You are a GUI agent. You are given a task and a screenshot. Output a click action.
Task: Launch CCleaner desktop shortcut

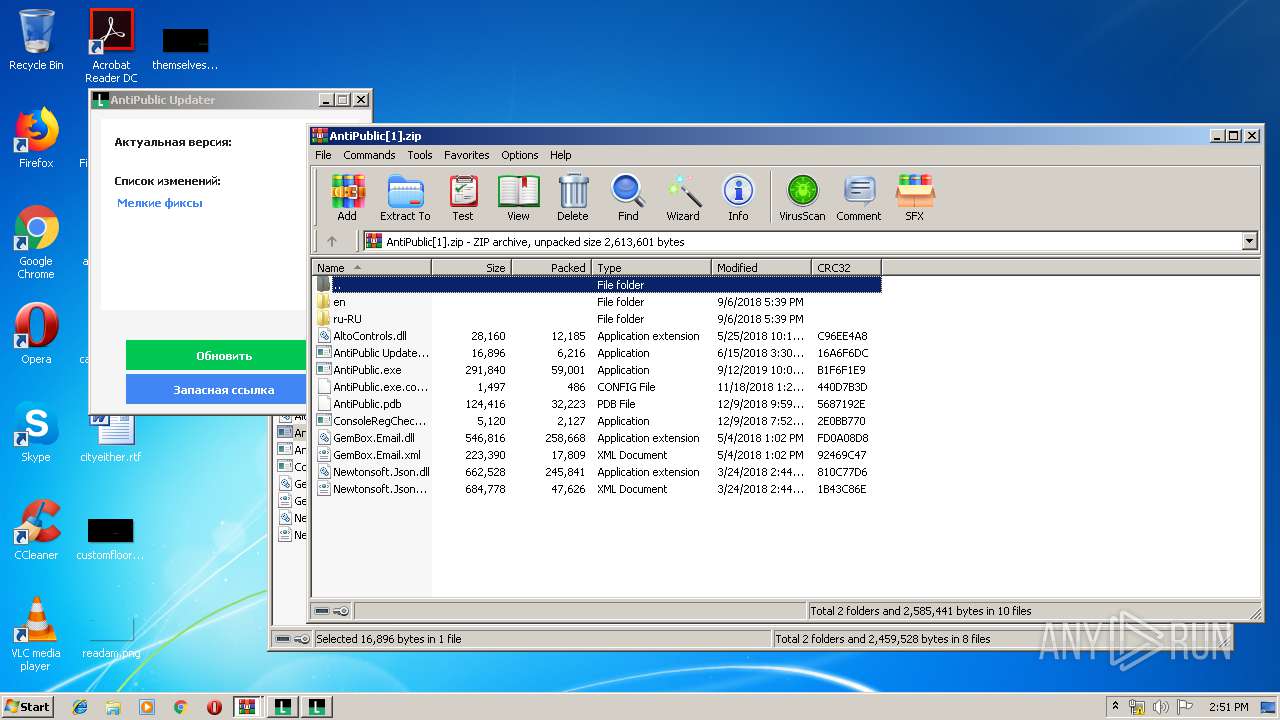click(x=36, y=530)
